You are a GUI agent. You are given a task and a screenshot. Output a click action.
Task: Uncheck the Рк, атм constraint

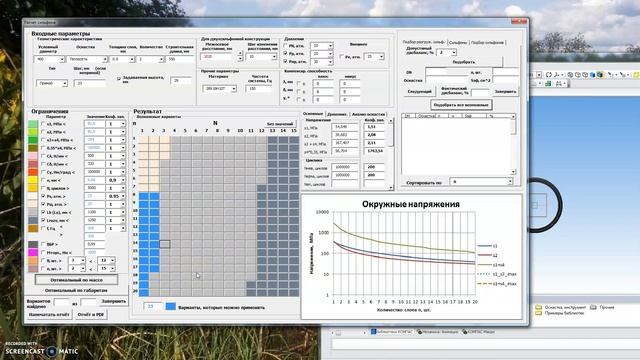(x=43, y=196)
